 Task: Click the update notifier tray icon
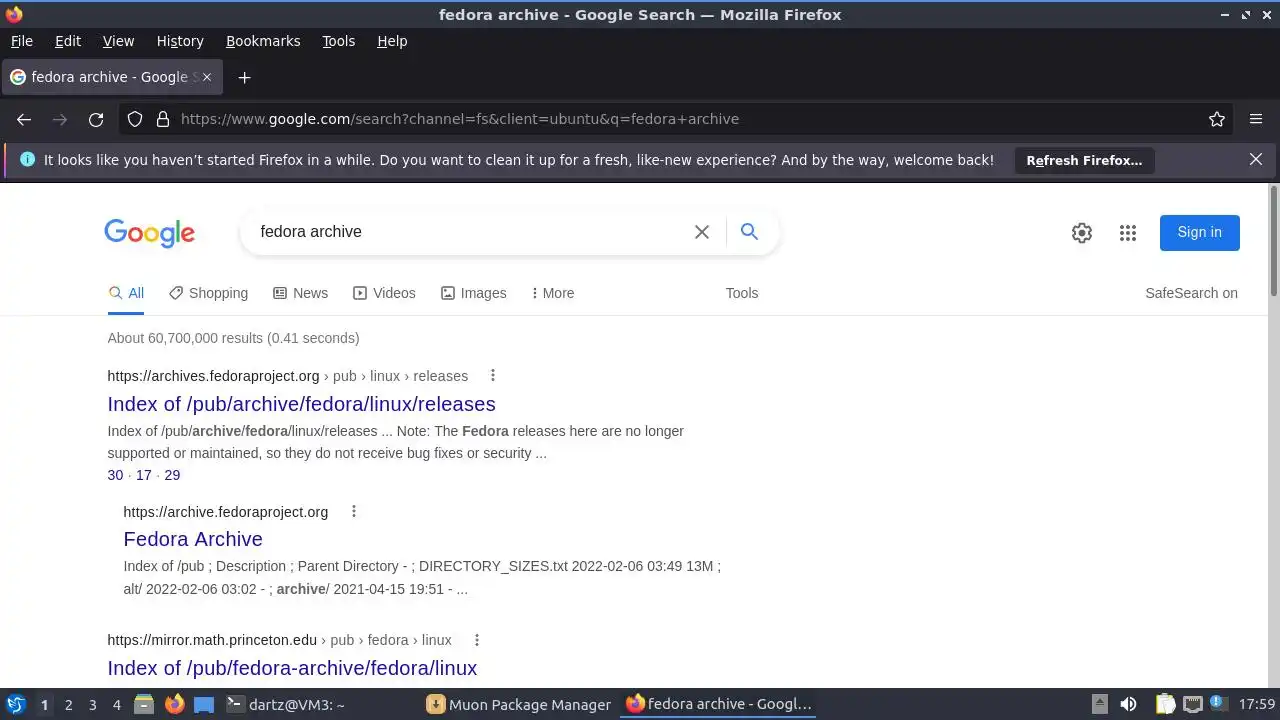[x=1217, y=704]
